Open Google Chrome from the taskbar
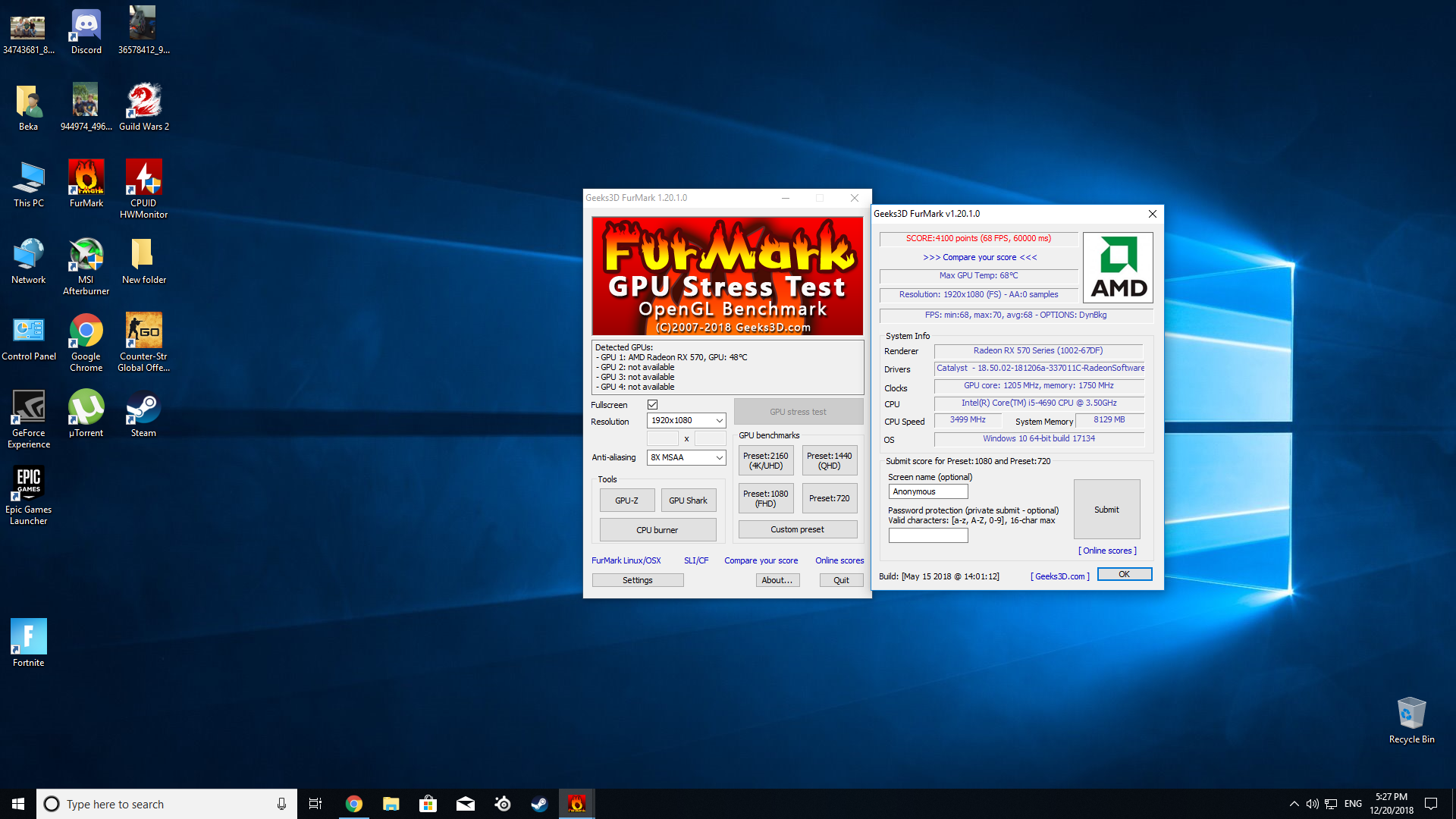 354,804
